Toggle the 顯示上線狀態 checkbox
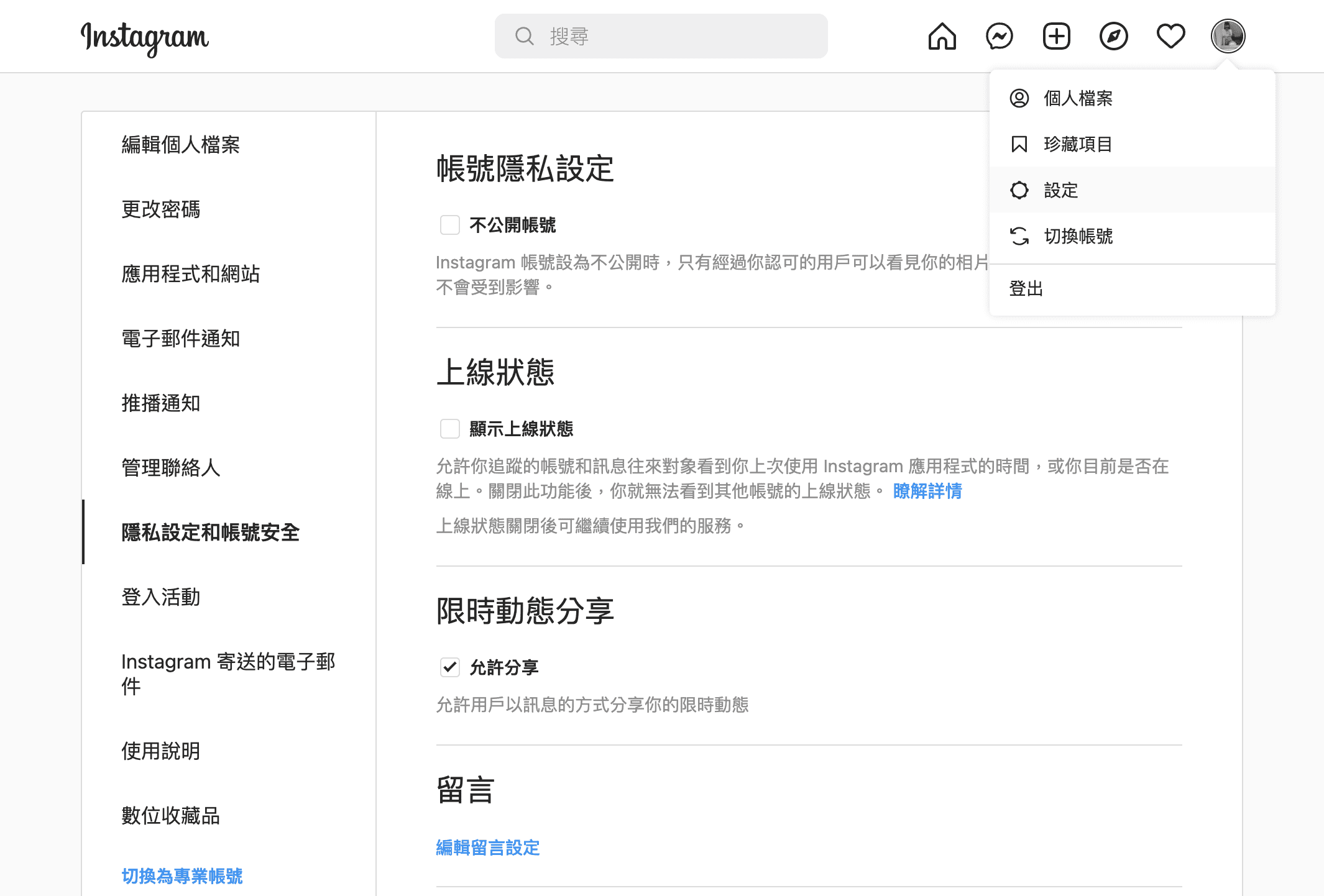Image resolution: width=1324 pixels, height=896 pixels. click(449, 429)
